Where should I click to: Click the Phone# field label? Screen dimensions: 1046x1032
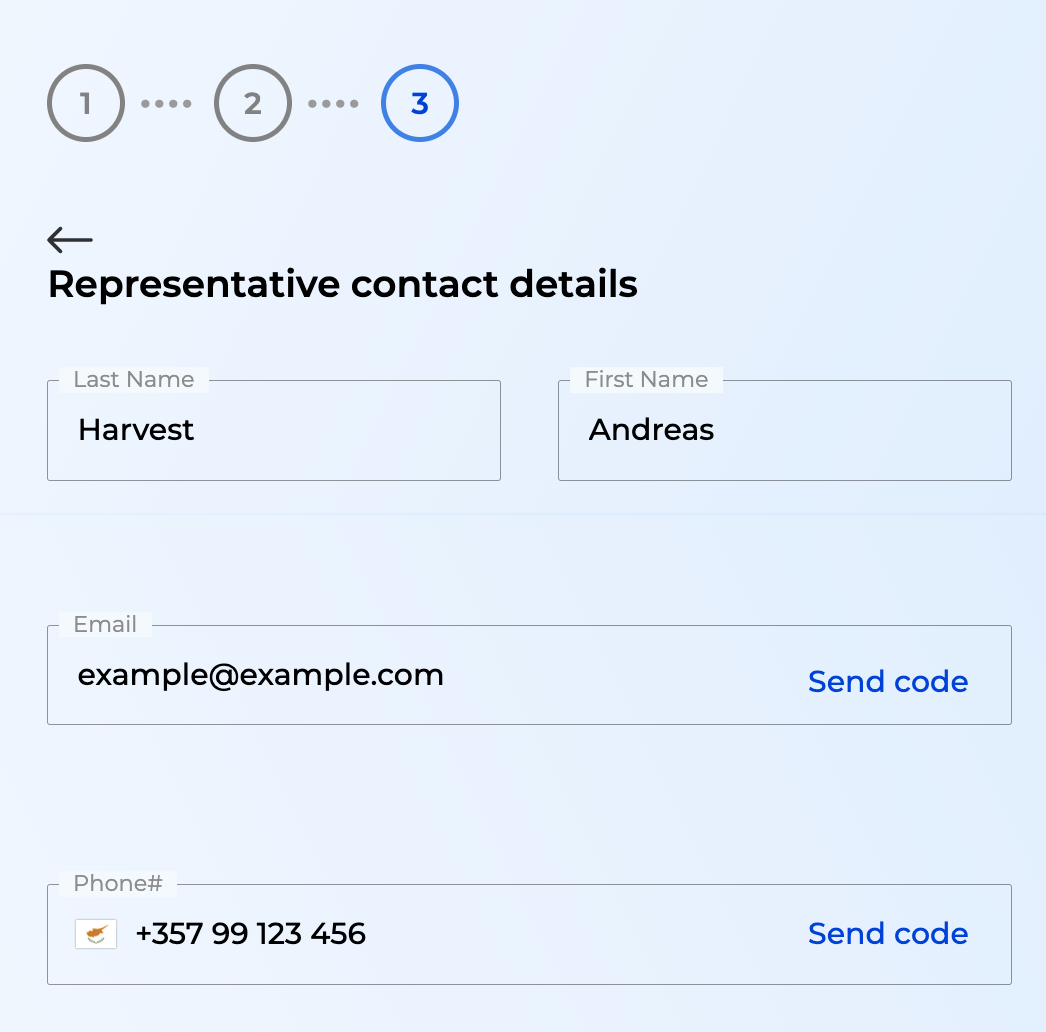click(x=118, y=883)
